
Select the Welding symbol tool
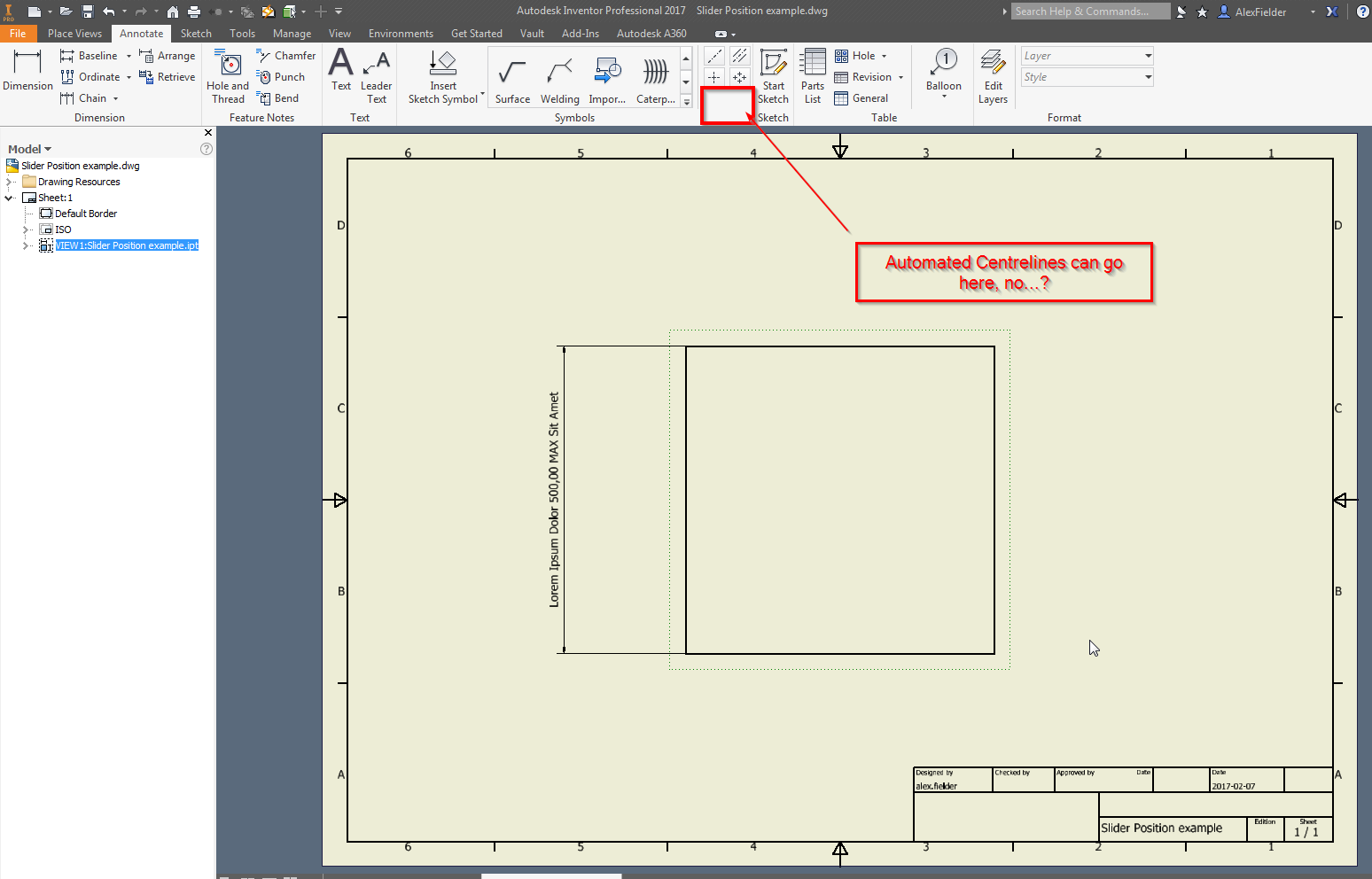pyautogui.click(x=559, y=76)
